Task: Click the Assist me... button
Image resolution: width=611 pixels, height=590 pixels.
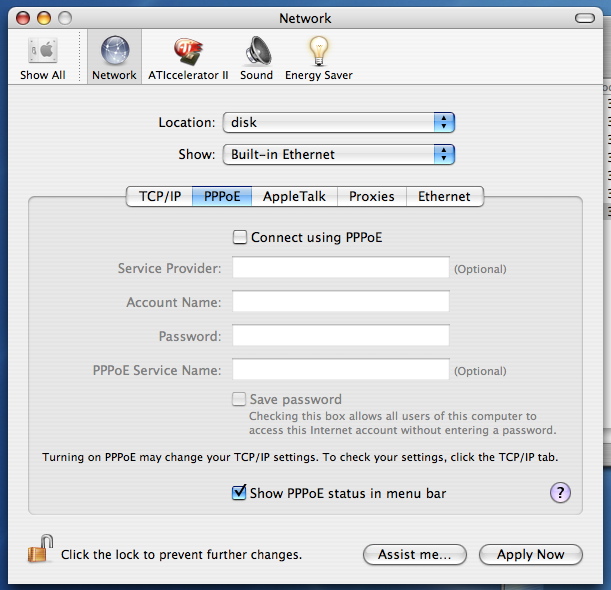Action: [x=415, y=554]
